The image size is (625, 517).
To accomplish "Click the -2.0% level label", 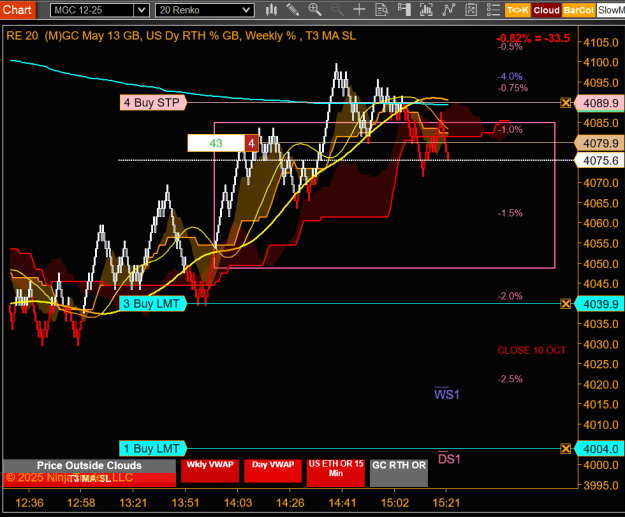I will click(x=510, y=296).
